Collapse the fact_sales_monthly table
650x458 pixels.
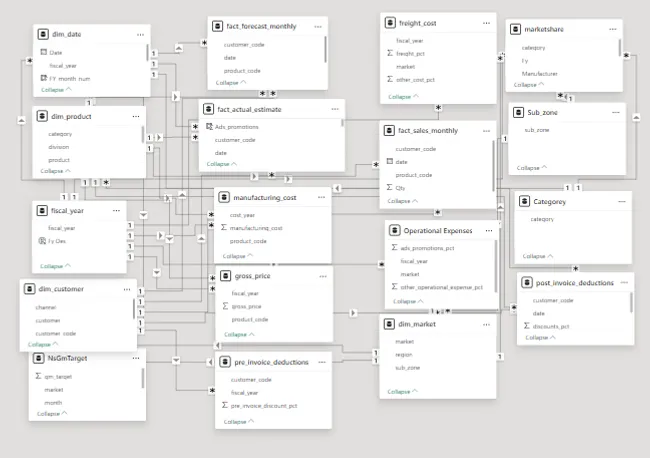point(402,201)
